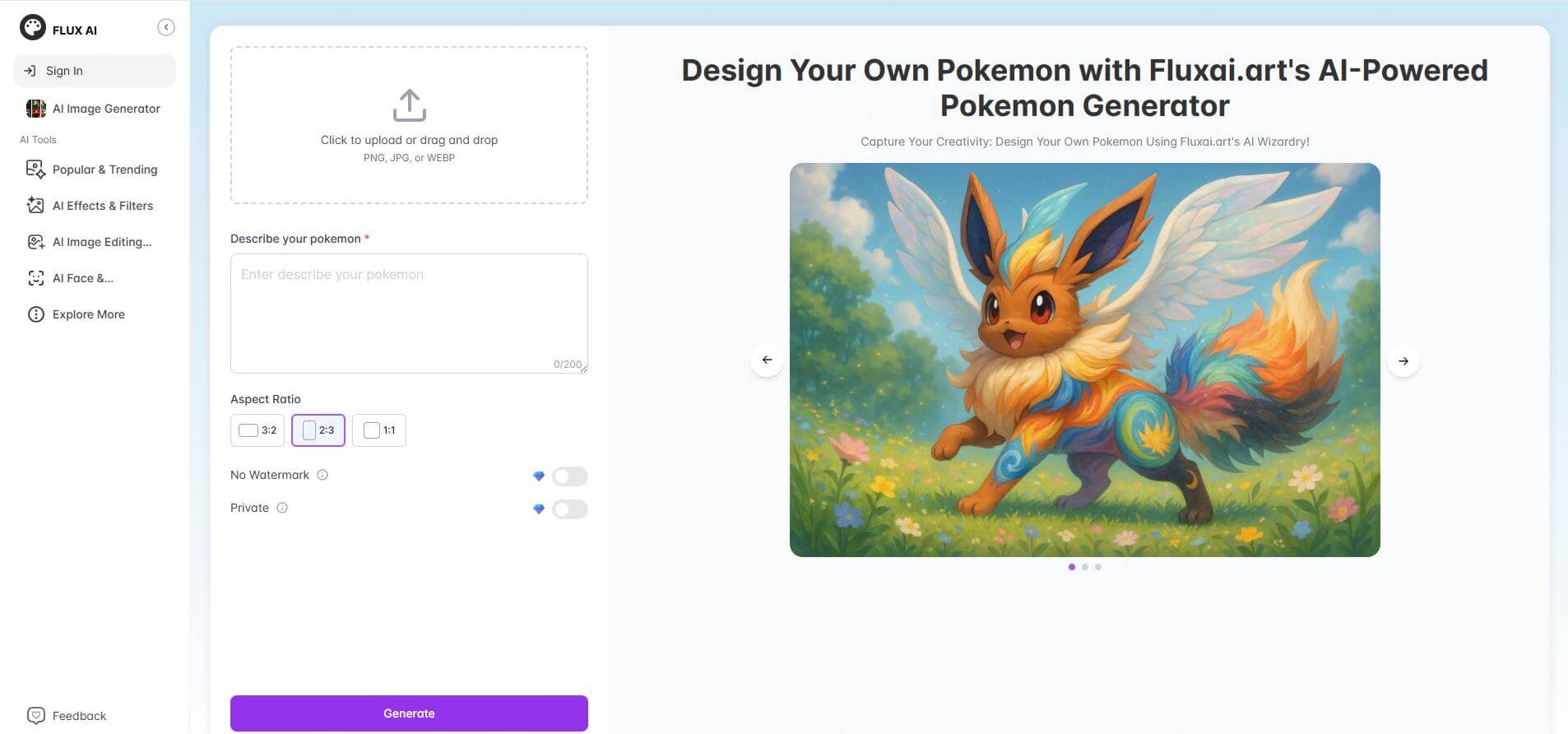Jump to the third carousel dot
This screenshot has height=734, width=1568.
coord(1098,567)
